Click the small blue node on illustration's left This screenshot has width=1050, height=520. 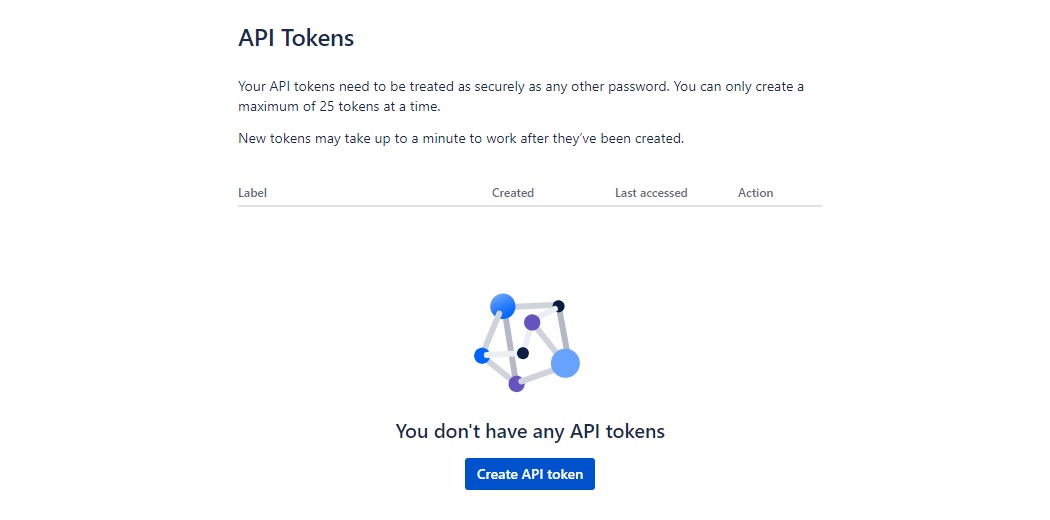[481, 355]
